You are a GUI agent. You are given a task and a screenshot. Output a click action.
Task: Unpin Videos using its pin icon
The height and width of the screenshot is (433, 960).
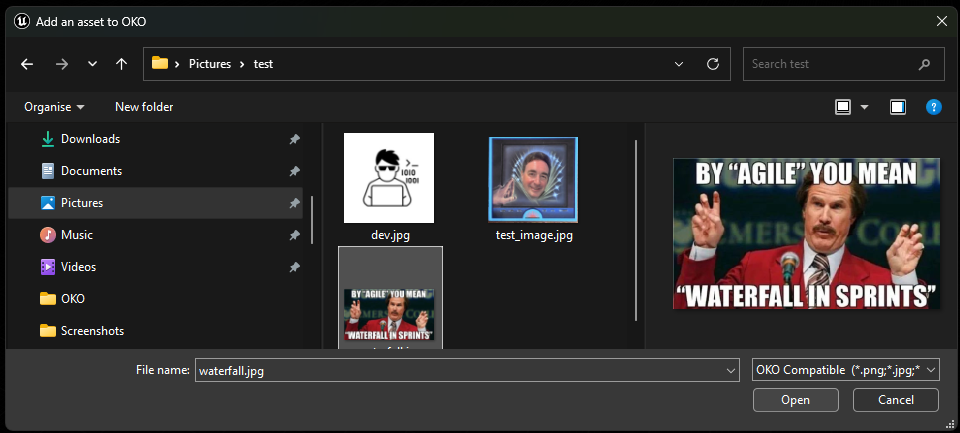[294, 266]
